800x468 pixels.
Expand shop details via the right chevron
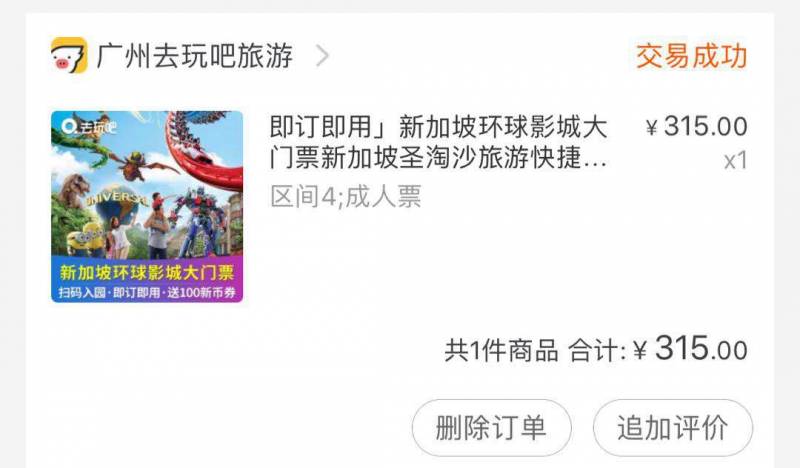pyautogui.click(x=322, y=56)
